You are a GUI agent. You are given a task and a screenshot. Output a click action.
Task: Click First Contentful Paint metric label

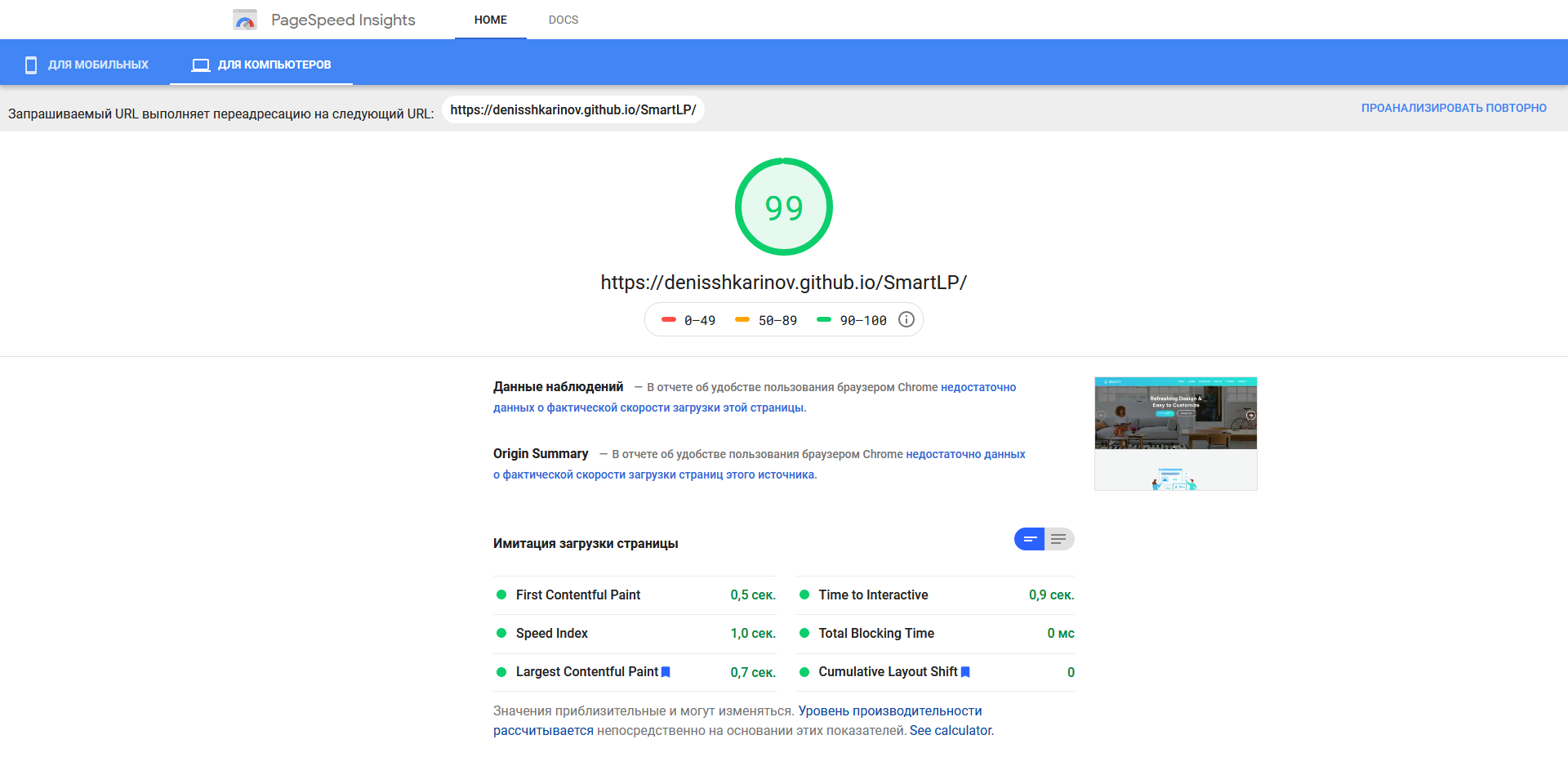578,595
